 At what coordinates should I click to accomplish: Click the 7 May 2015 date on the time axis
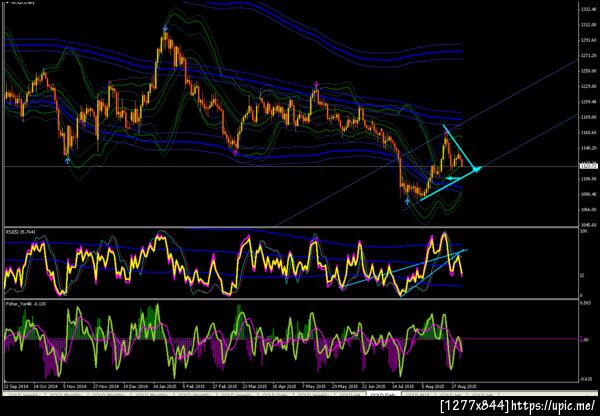pos(314,386)
